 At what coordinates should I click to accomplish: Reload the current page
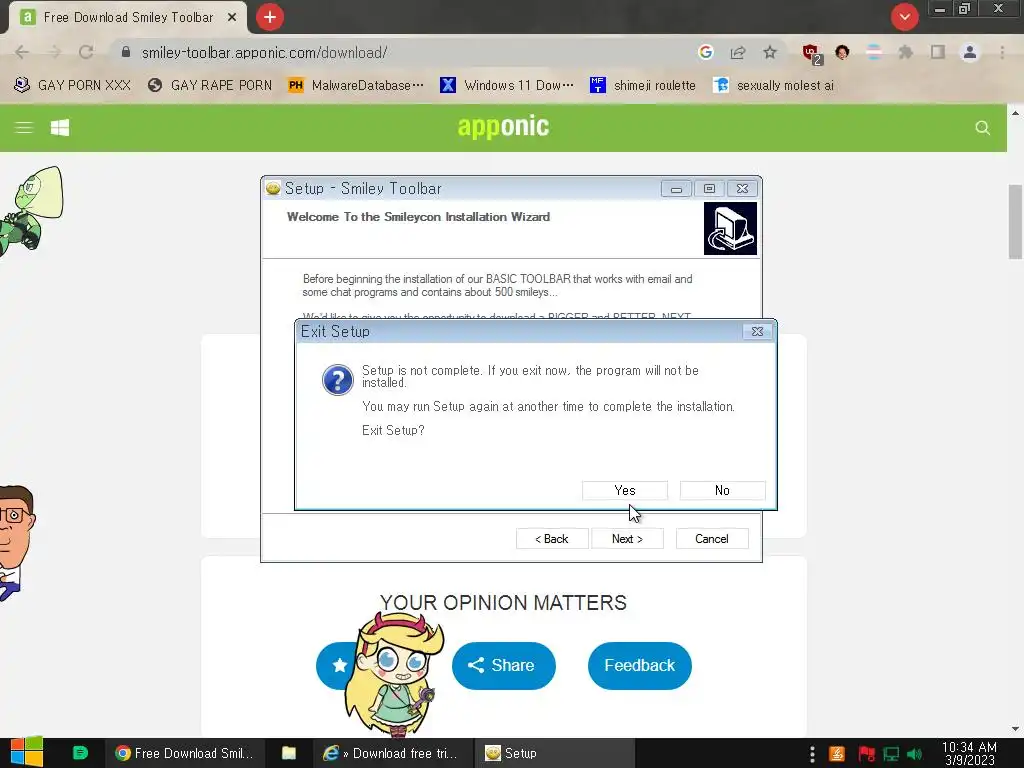(86, 52)
